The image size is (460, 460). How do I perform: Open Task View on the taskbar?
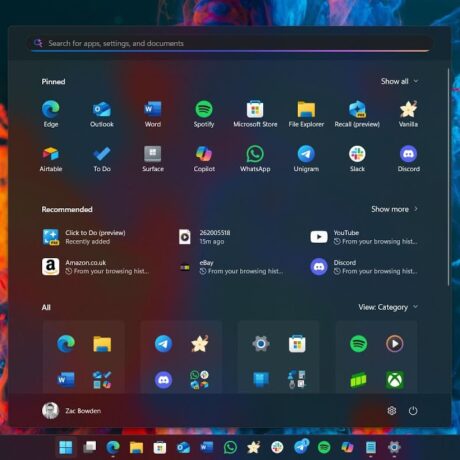[x=89, y=447]
